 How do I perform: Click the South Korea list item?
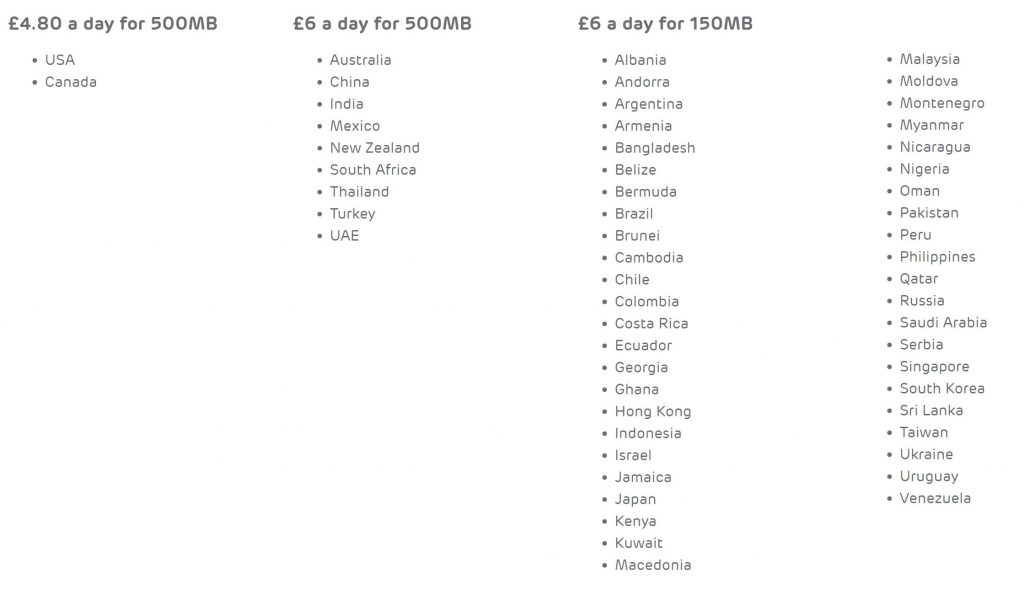tap(942, 388)
